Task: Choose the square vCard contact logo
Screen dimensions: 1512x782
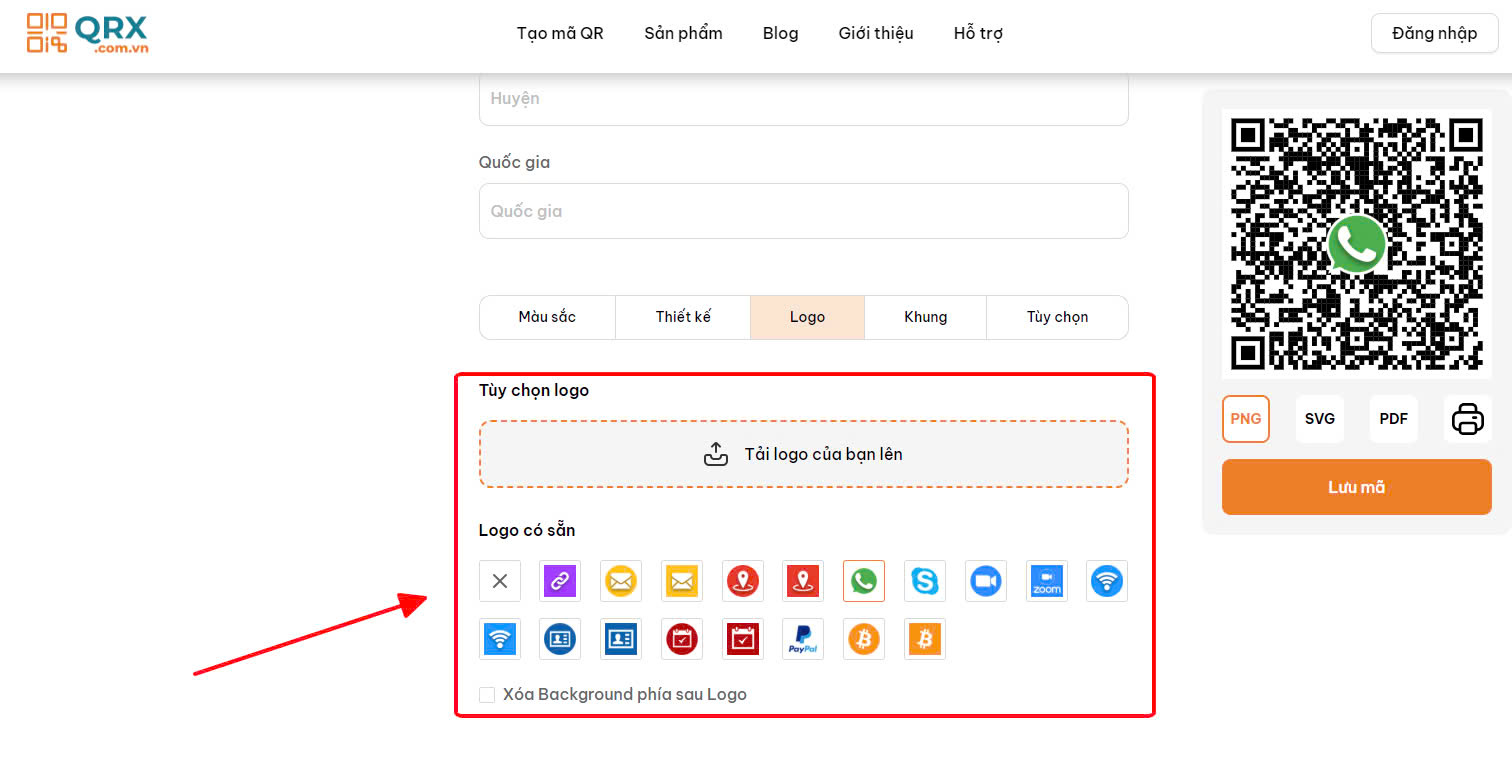Action: pyautogui.click(x=621, y=639)
